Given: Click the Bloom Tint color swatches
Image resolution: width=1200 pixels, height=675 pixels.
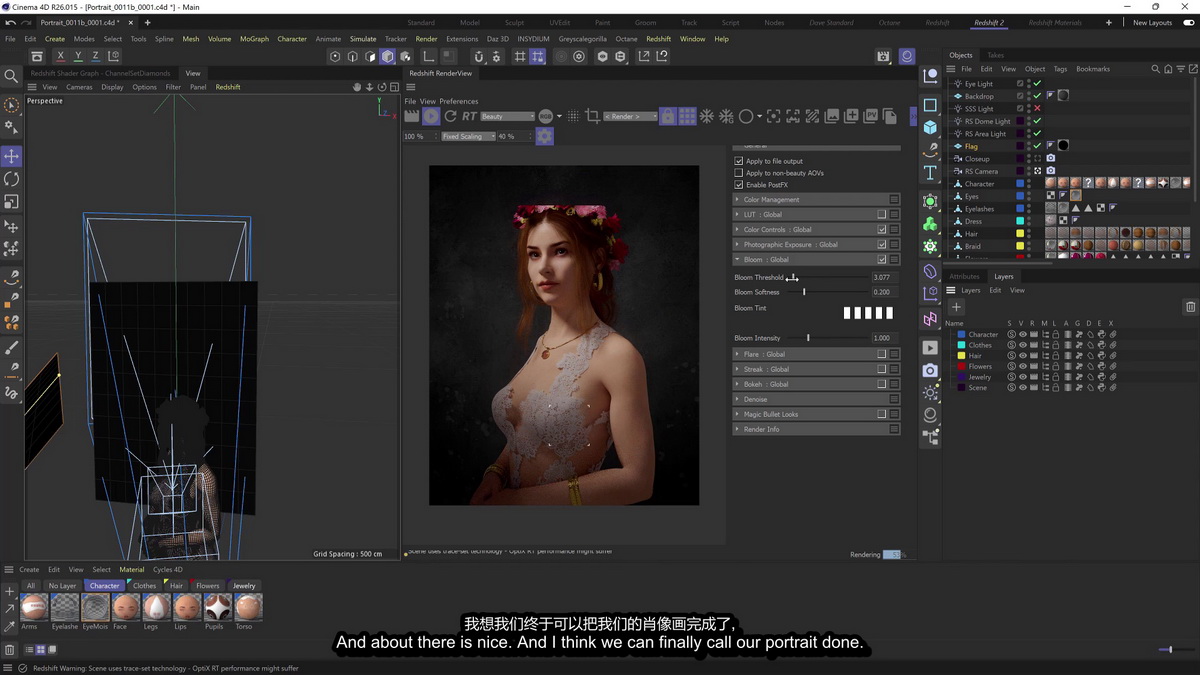Looking at the screenshot, I should (867, 313).
